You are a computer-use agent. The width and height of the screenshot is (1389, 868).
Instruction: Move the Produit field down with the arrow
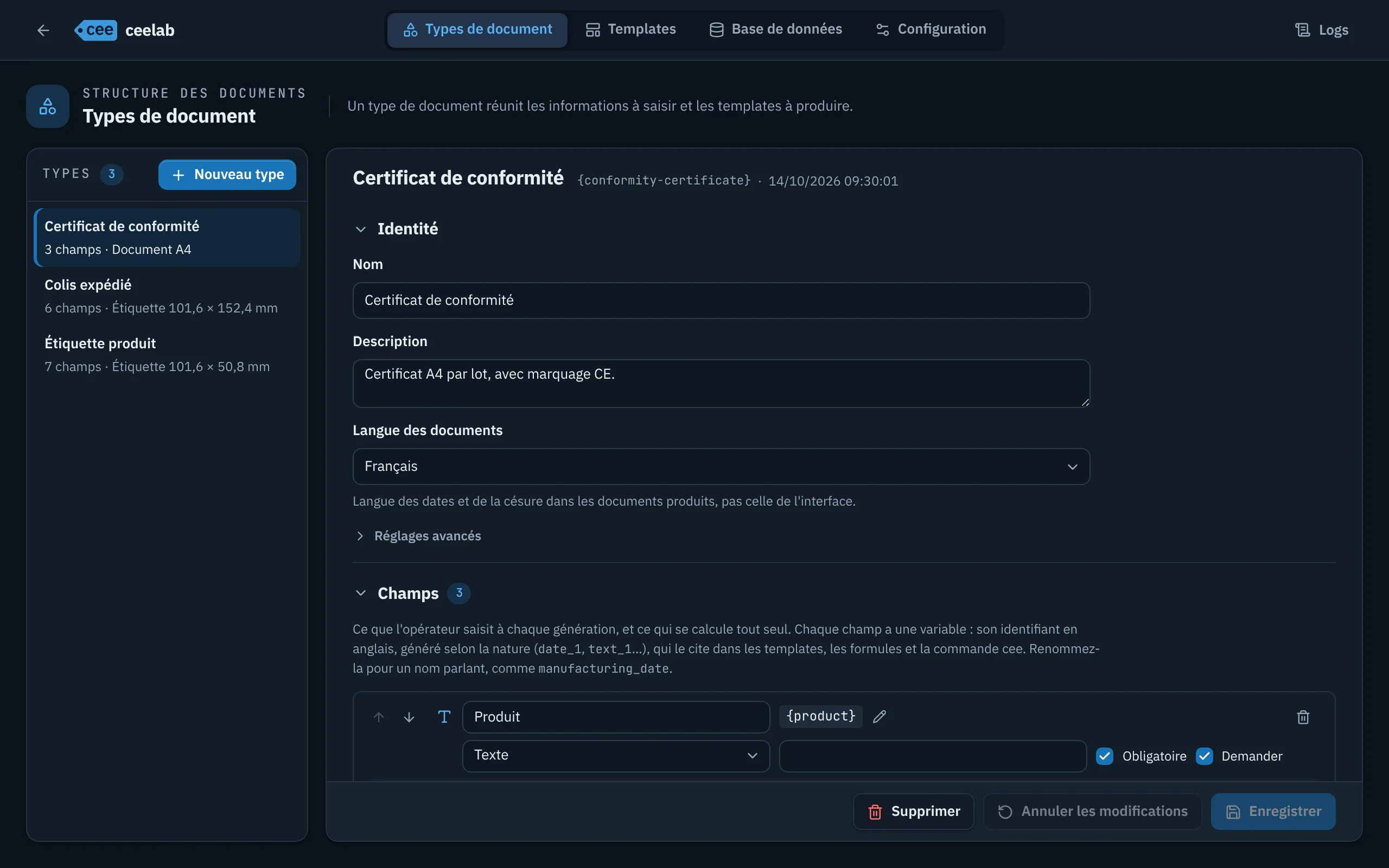coord(409,717)
